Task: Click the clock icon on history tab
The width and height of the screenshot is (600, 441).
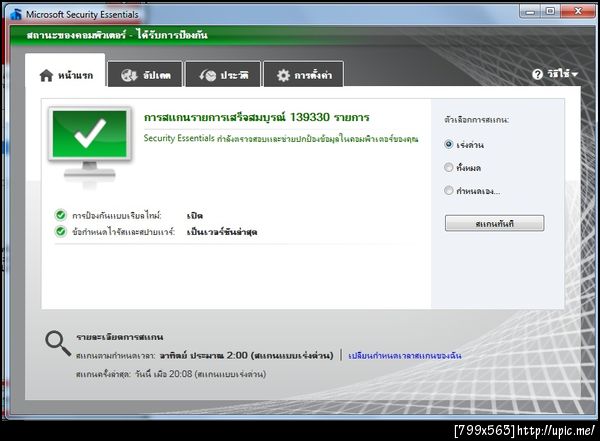Action: 208,75
